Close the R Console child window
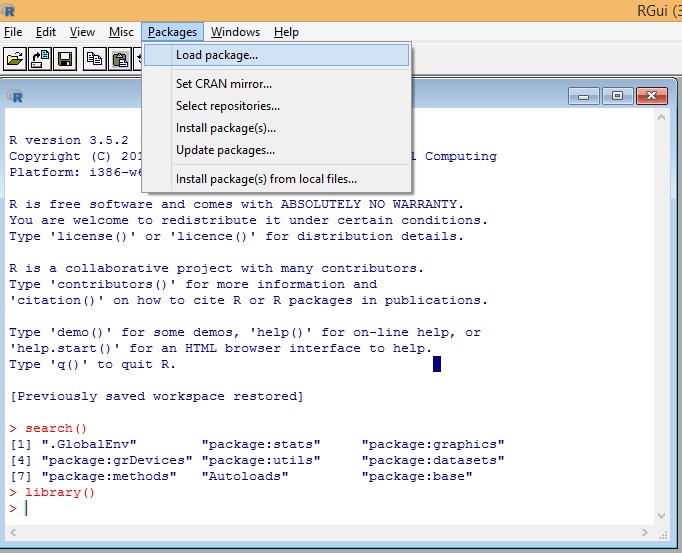682x553 pixels. [x=652, y=96]
